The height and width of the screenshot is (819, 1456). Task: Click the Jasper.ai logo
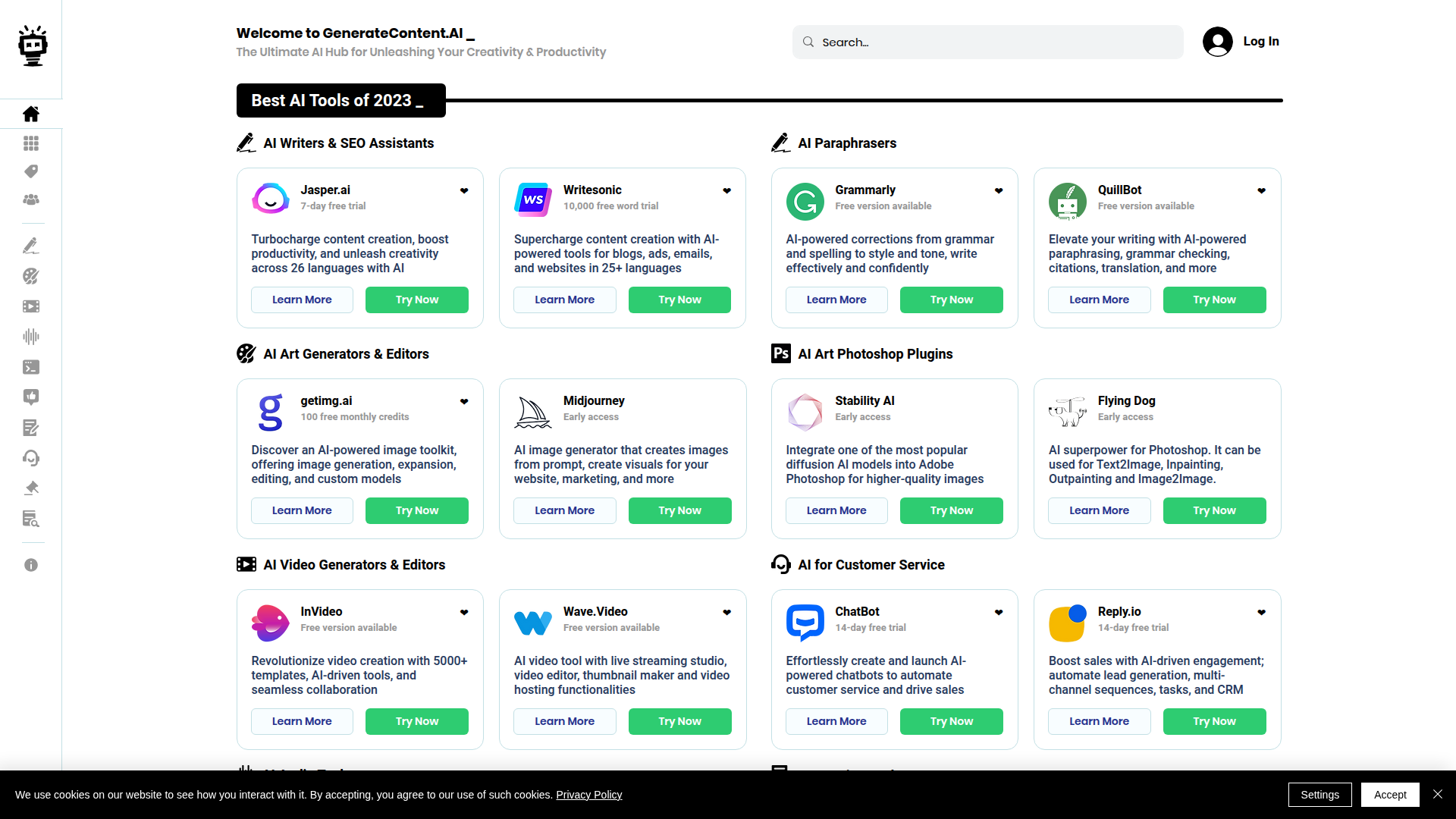tap(271, 199)
